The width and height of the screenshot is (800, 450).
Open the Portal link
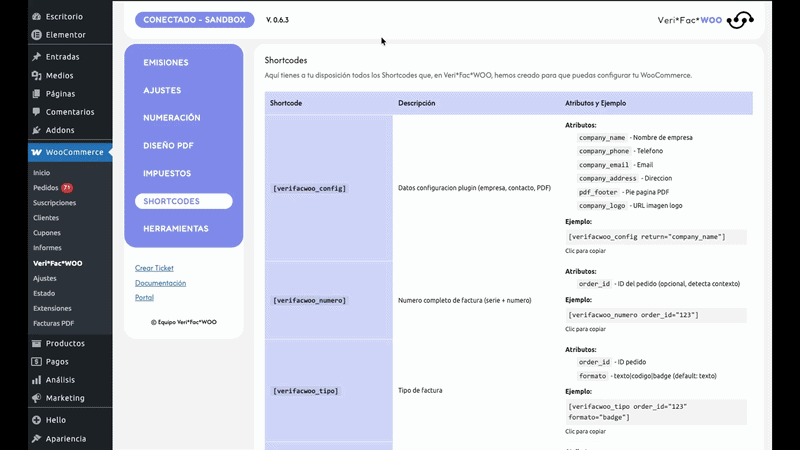(144, 297)
